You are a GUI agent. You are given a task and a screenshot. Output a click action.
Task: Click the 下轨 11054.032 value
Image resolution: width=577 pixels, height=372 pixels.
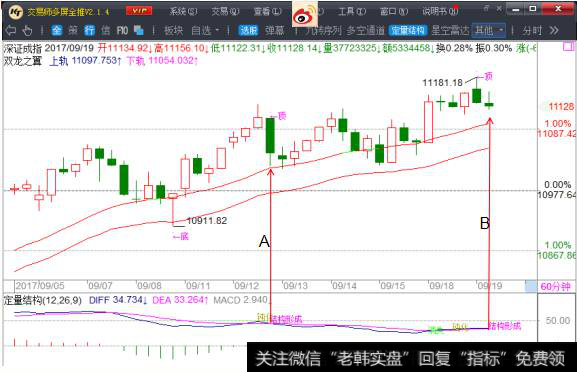(x=163, y=60)
